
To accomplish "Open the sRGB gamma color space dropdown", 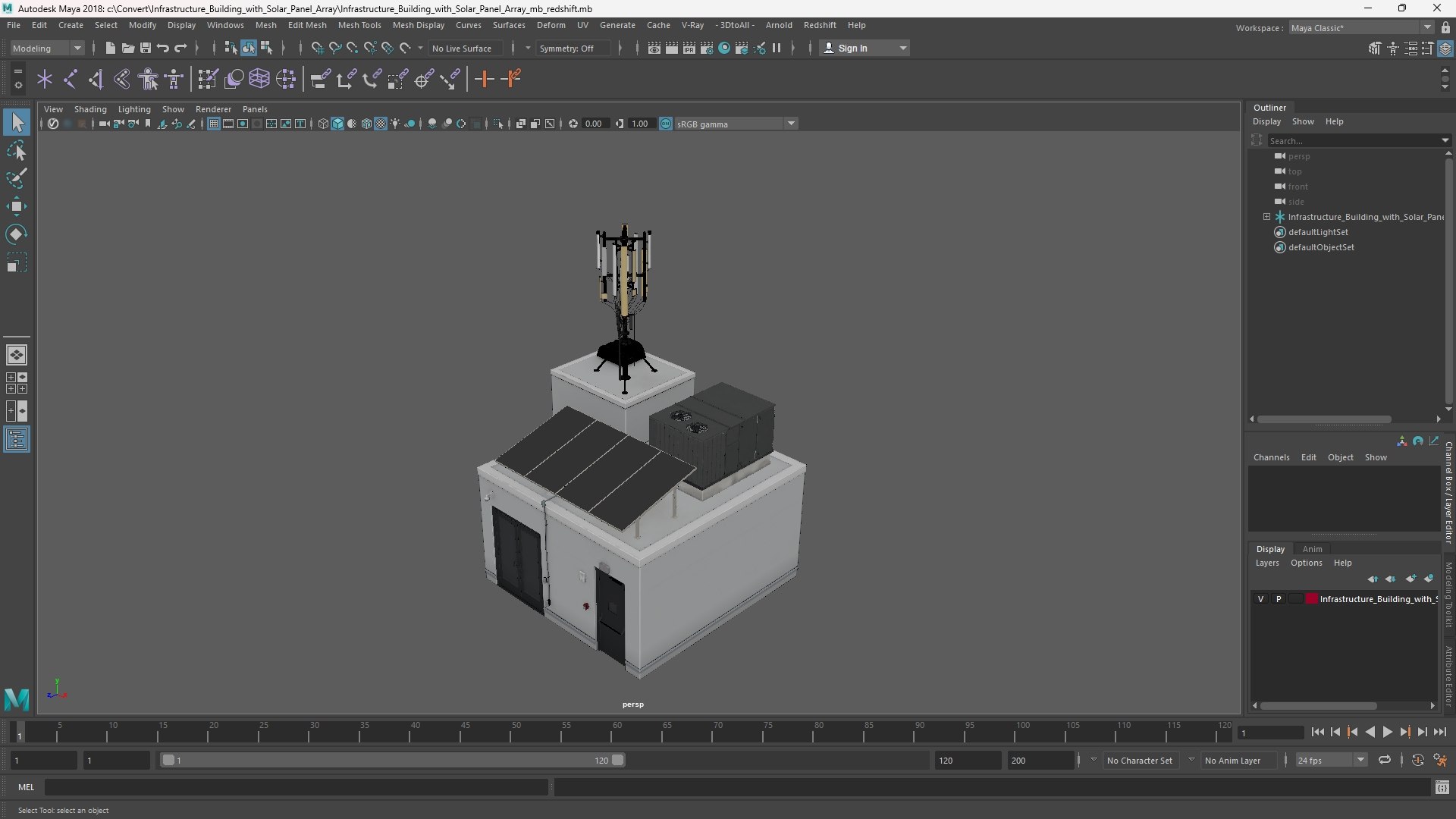I will tap(736, 124).
